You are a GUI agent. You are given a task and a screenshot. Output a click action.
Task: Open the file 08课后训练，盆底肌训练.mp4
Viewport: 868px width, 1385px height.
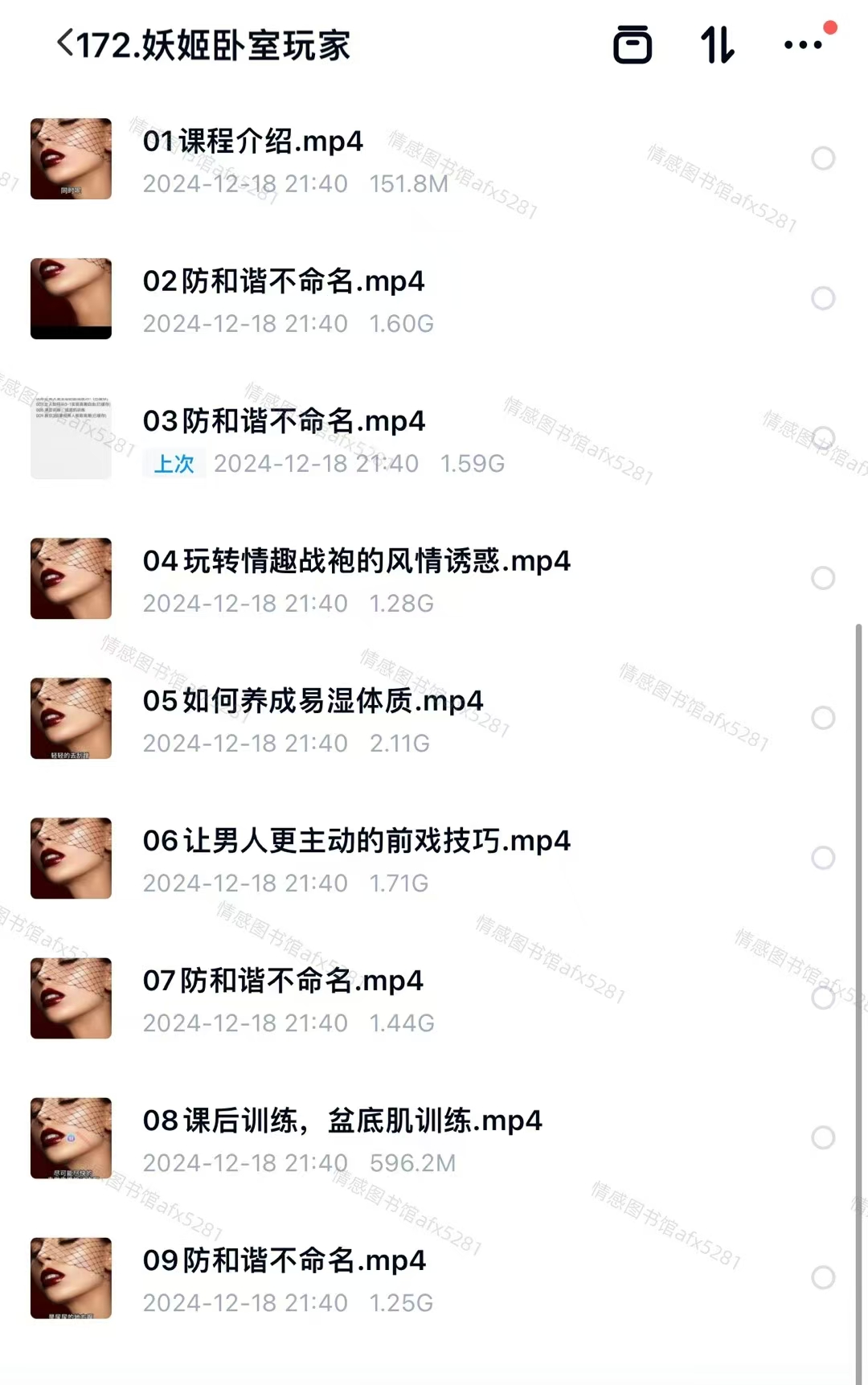[342, 1121]
